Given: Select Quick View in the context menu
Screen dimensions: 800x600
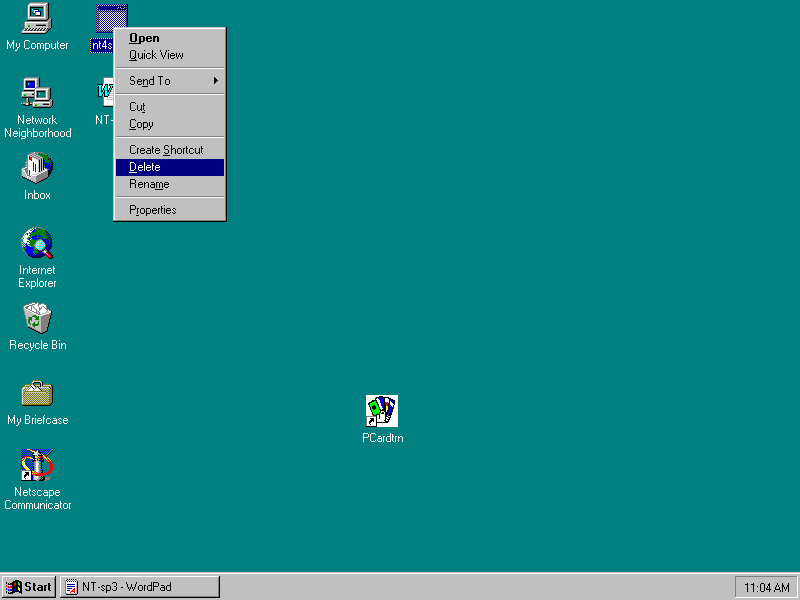Looking at the screenshot, I should [x=156, y=55].
